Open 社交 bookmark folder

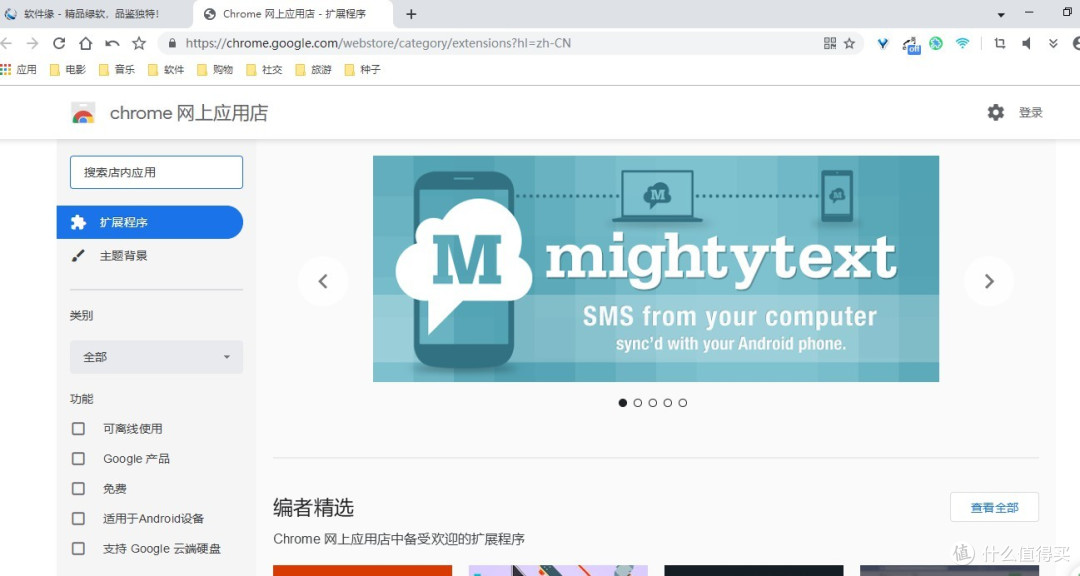[264, 70]
